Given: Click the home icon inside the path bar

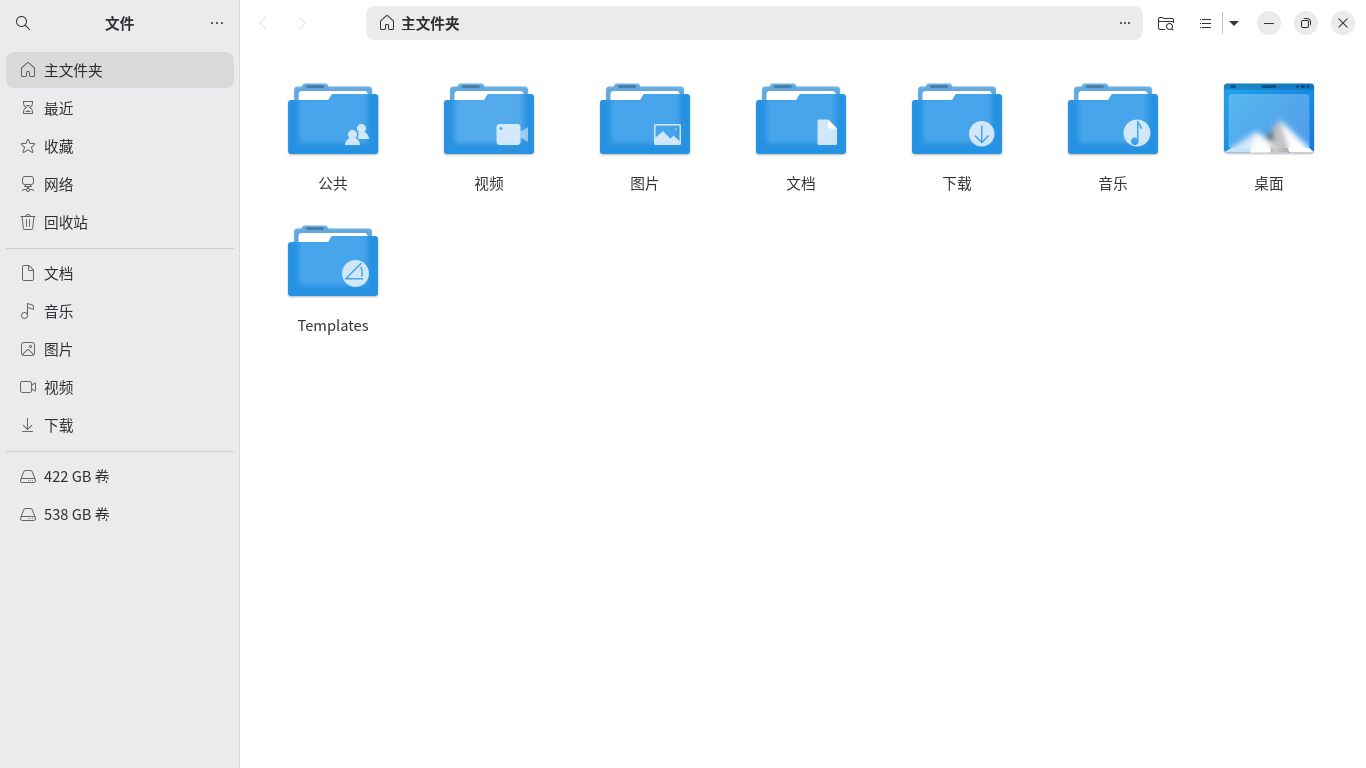Looking at the screenshot, I should [x=386, y=22].
